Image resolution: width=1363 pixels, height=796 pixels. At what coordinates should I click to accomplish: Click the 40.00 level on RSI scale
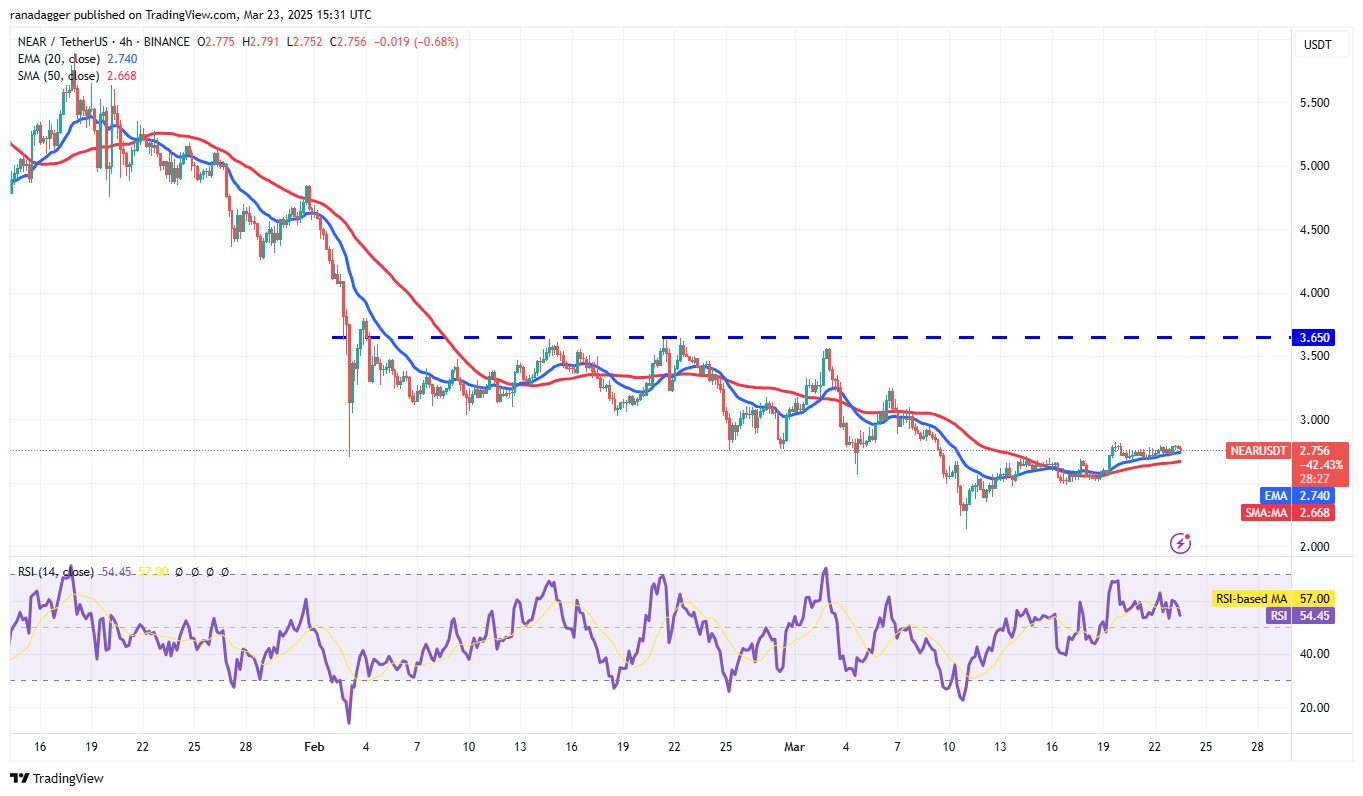(x=1312, y=653)
